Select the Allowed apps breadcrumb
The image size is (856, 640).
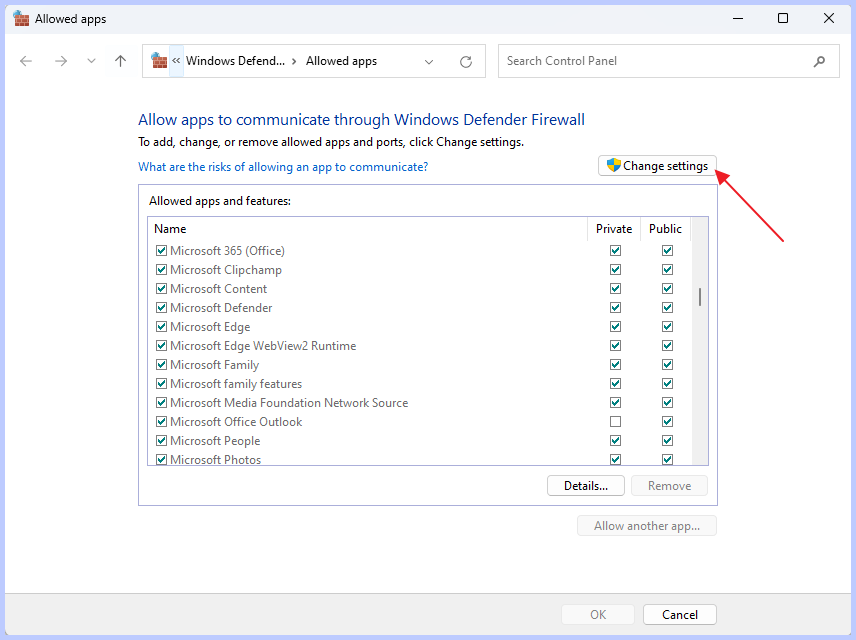(341, 61)
